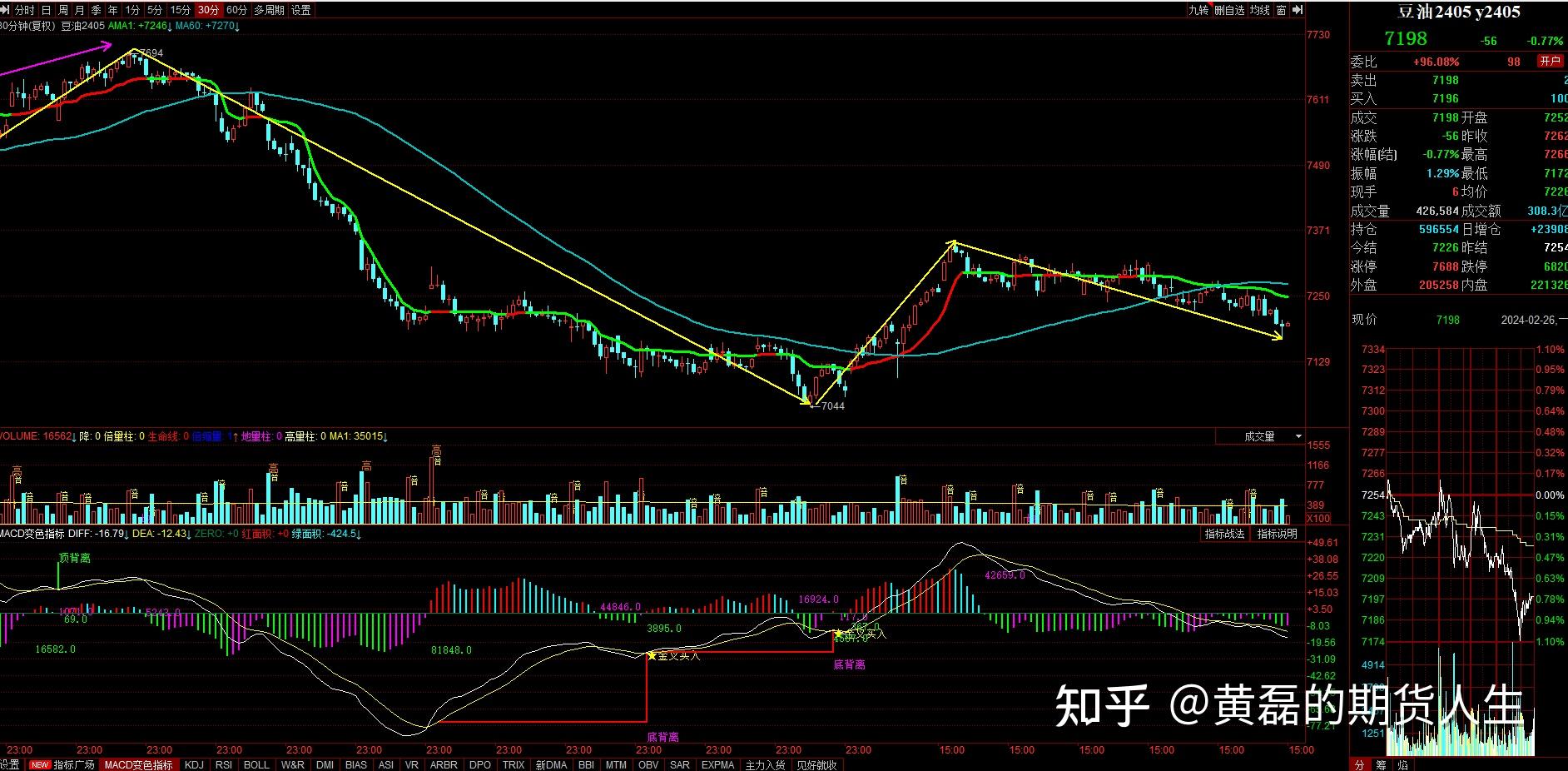
Task: Select the 年 yearly period tab
Action: tap(112, 10)
